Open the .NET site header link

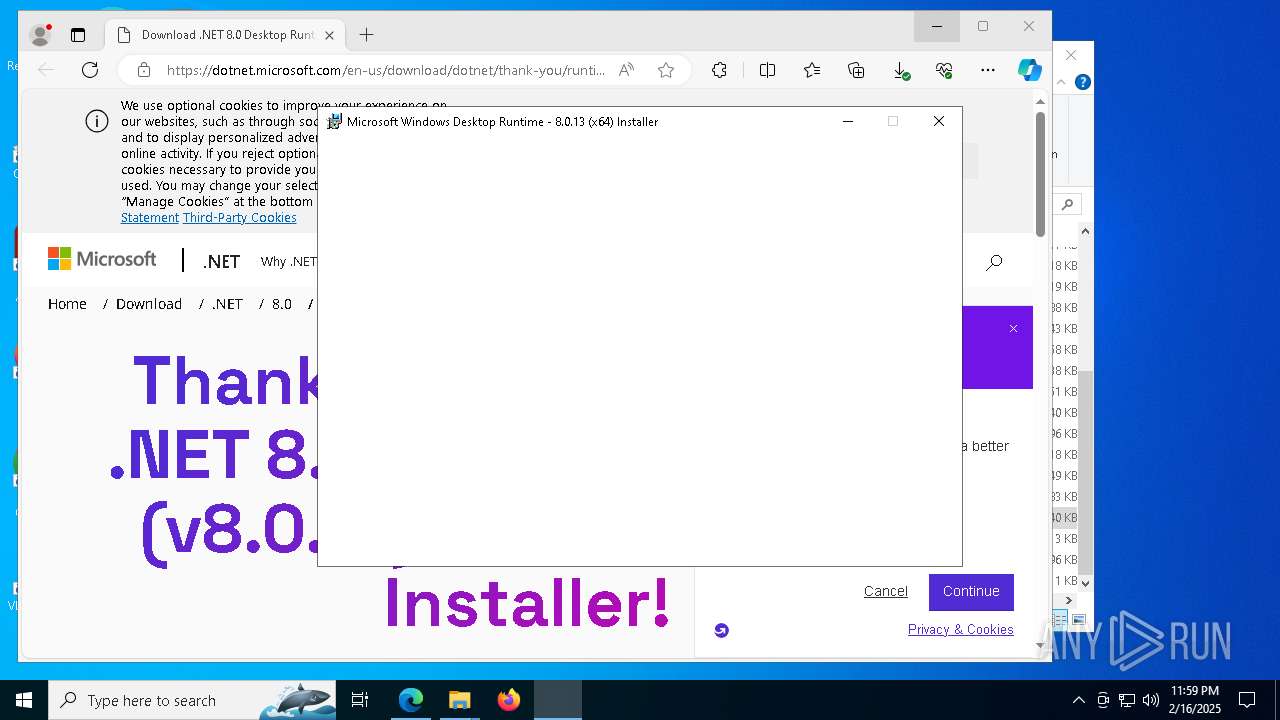tap(221, 262)
